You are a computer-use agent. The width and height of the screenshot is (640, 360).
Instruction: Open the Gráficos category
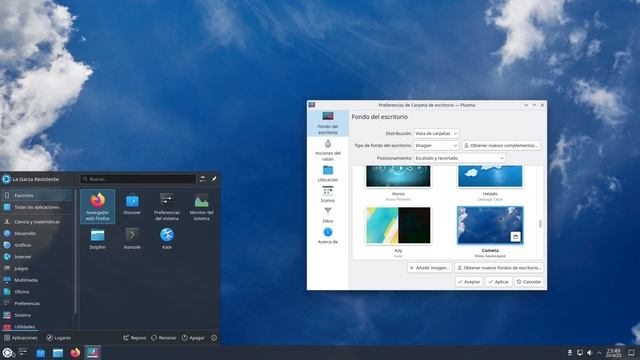[37, 245]
